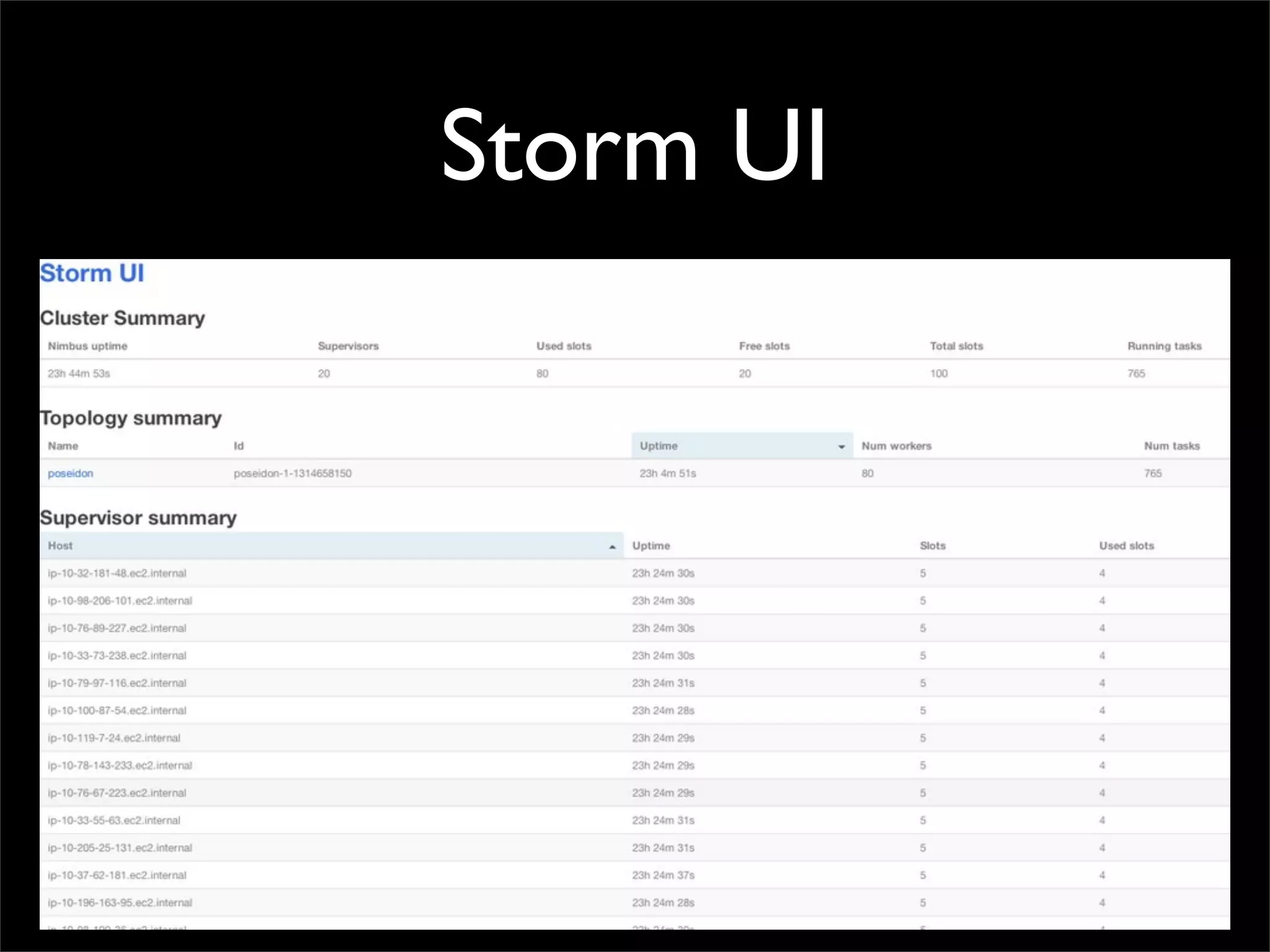This screenshot has height=952, width=1270.
Task: Click the Host column ascending arrow icon
Action: tap(612, 547)
